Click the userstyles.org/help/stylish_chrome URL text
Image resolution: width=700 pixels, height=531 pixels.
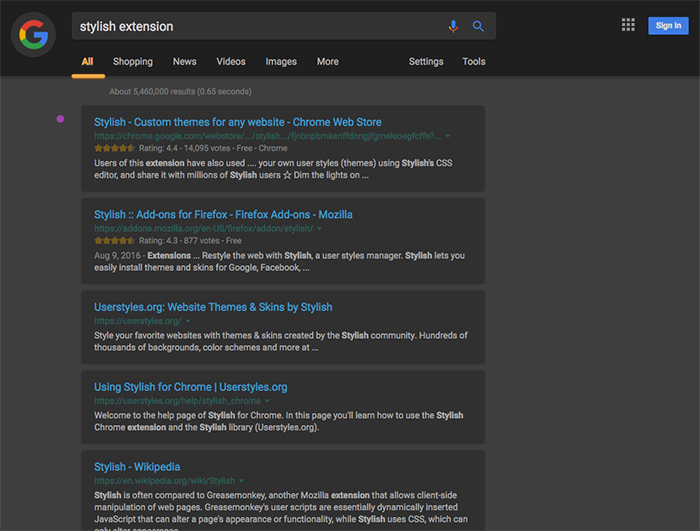coord(177,401)
